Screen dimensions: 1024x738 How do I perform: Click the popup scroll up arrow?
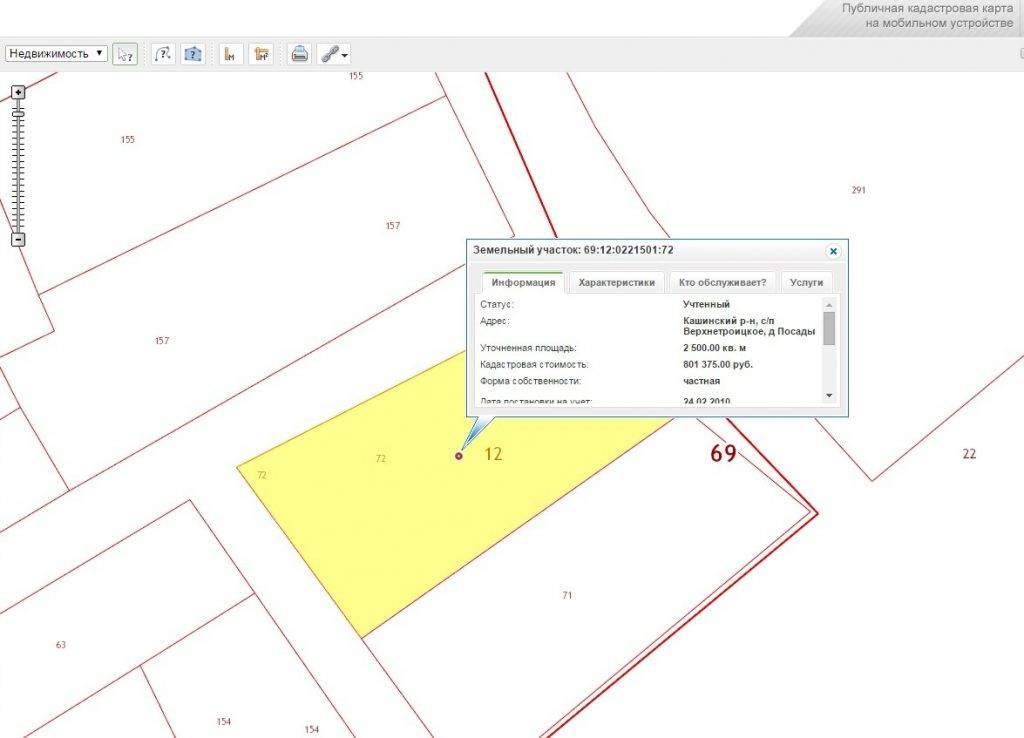coord(829,305)
